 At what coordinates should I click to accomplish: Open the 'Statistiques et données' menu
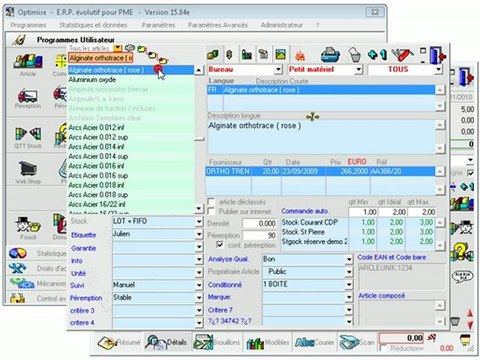click(93, 25)
